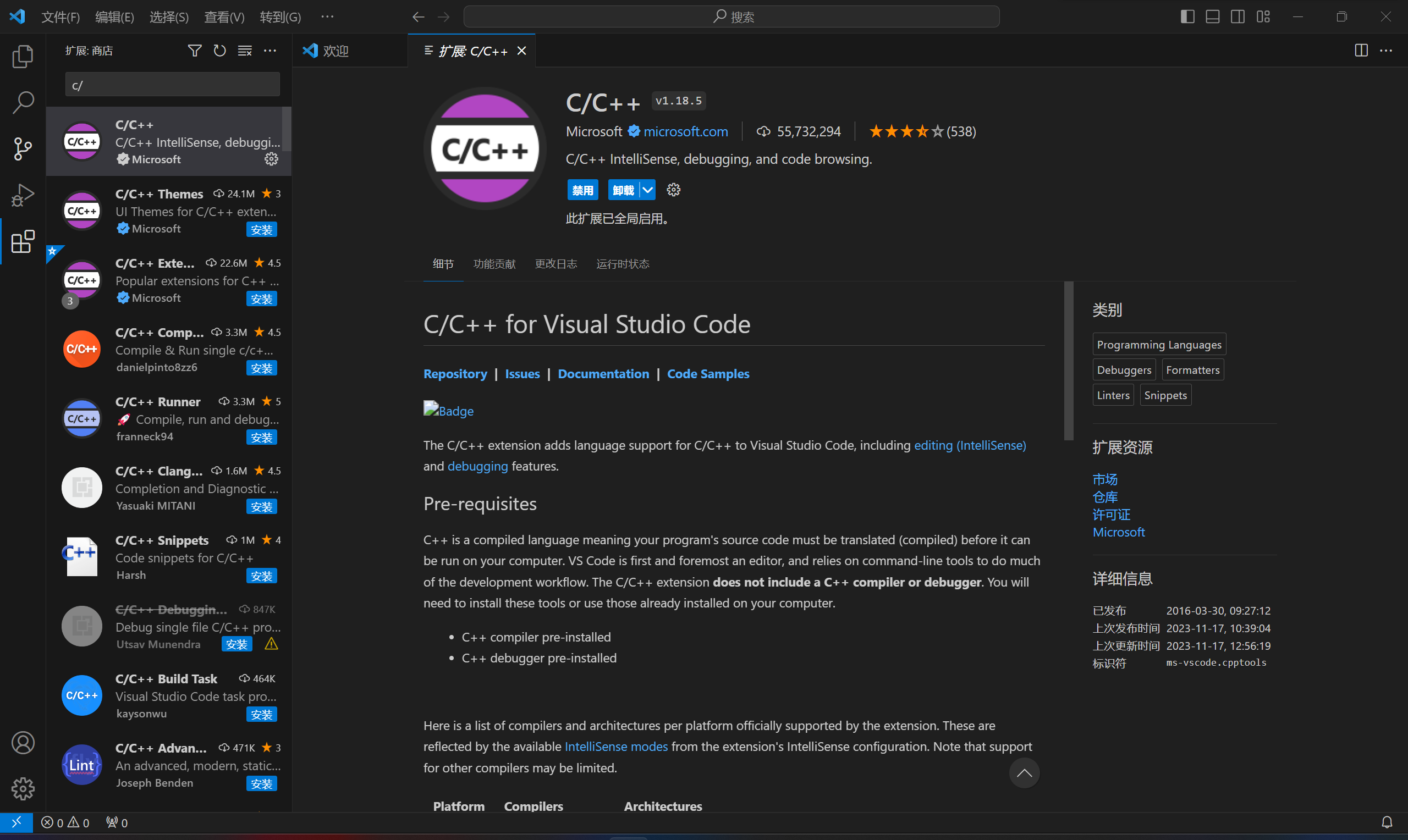Show errors and warnings in status bar

65,822
